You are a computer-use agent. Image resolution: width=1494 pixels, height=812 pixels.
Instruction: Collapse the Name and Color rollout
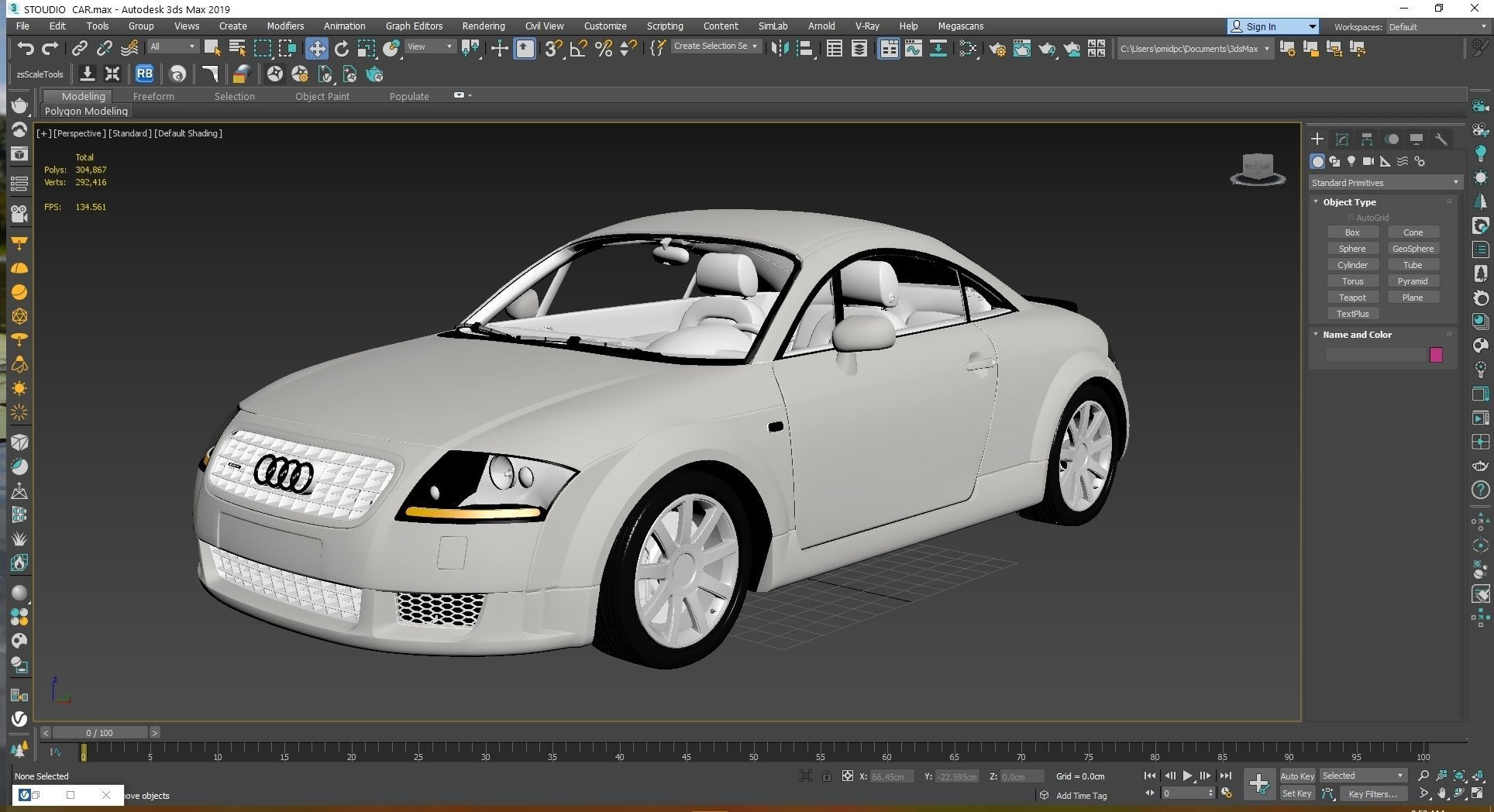click(1357, 335)
